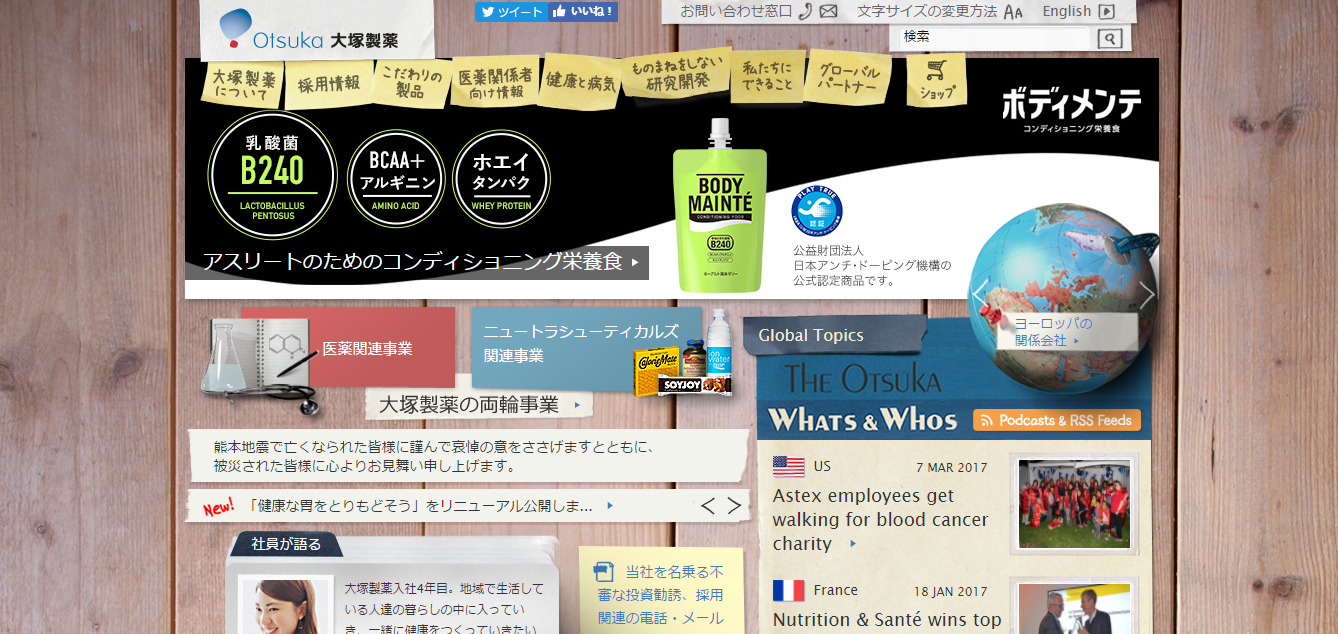Screen dimensions: 1338x634
Task: Open 大塚製薬について sticky note menu
Action: point(242,85)
